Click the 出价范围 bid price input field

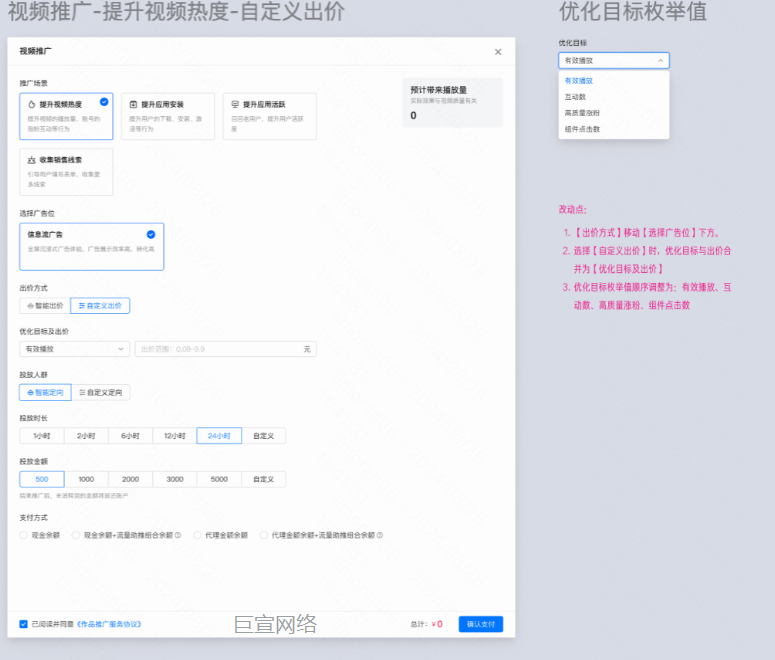(218, 349)
